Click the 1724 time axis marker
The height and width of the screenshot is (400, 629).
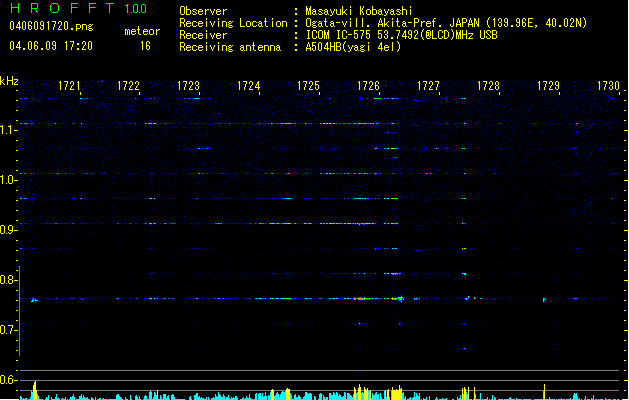[x=248, y=86]
